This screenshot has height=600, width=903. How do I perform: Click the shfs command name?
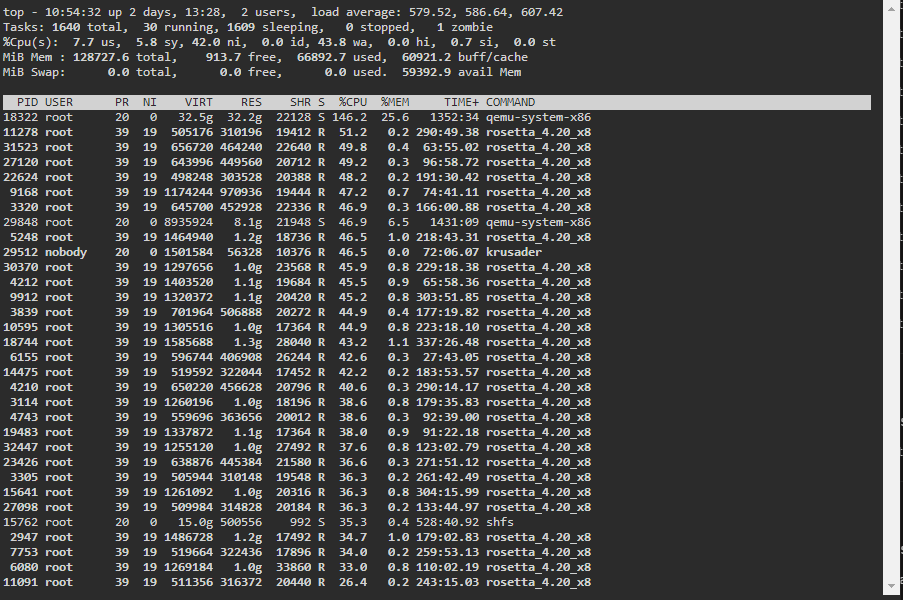tap(500, 522)
